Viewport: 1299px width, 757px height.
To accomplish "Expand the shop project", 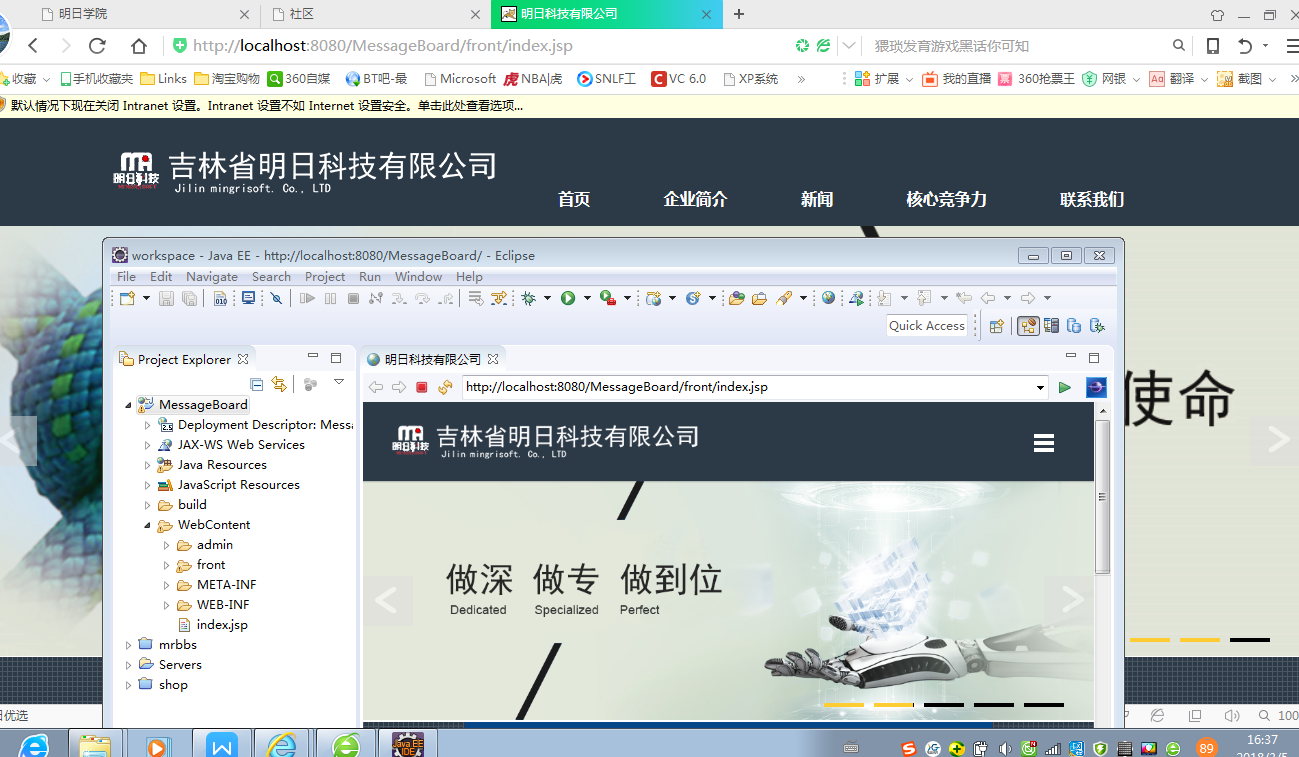I will click(x=128, y=685).
